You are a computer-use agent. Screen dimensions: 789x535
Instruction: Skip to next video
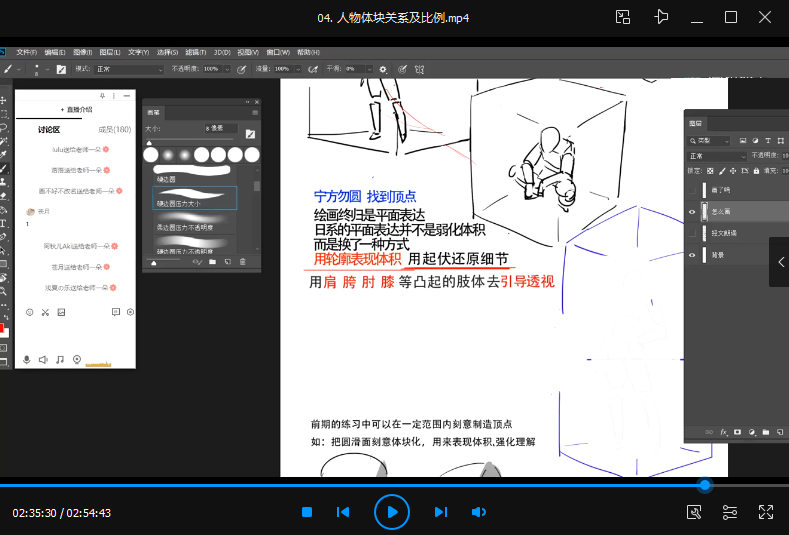point(440,512)
